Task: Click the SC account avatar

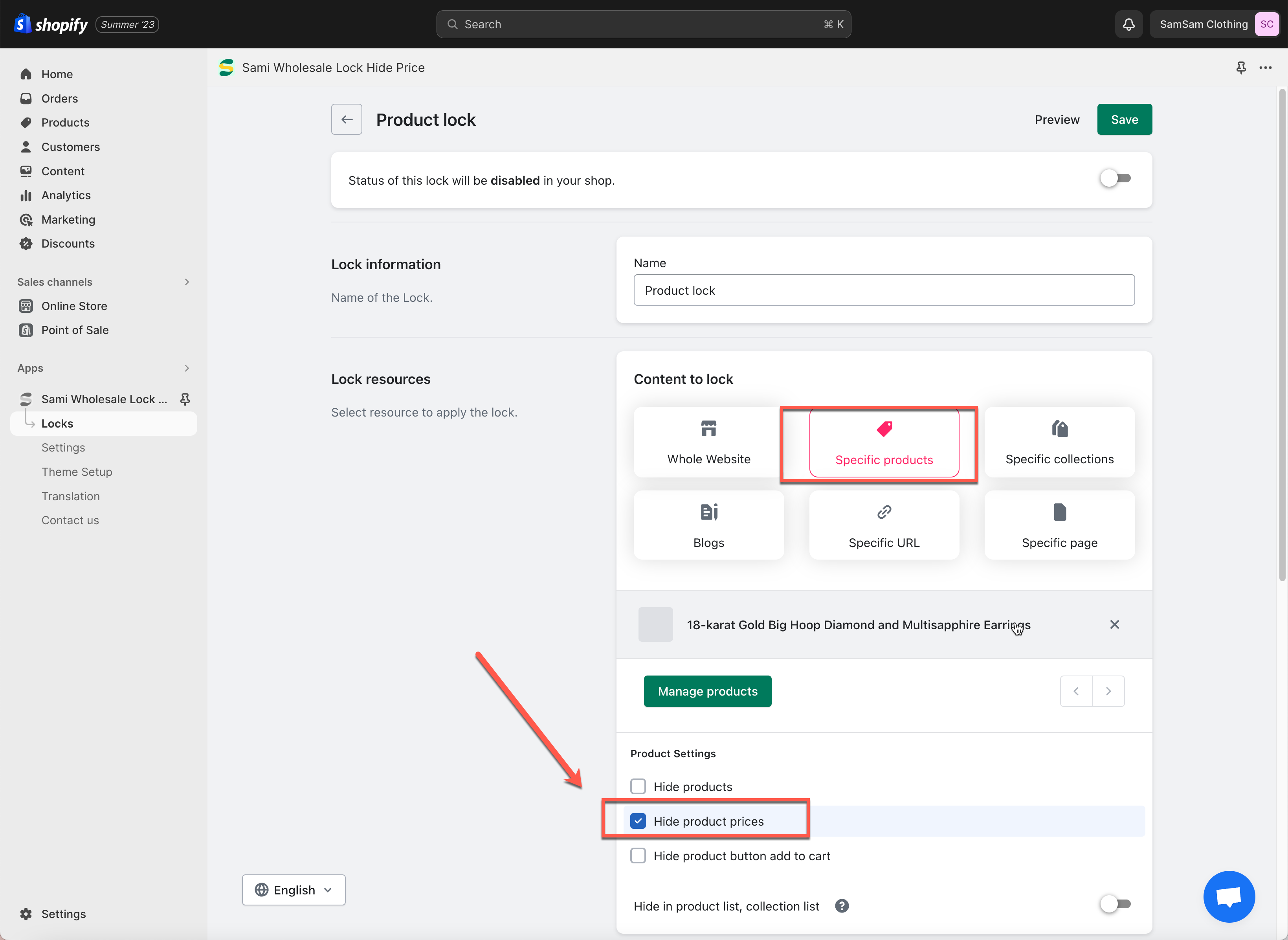Action: (1266, 24)
